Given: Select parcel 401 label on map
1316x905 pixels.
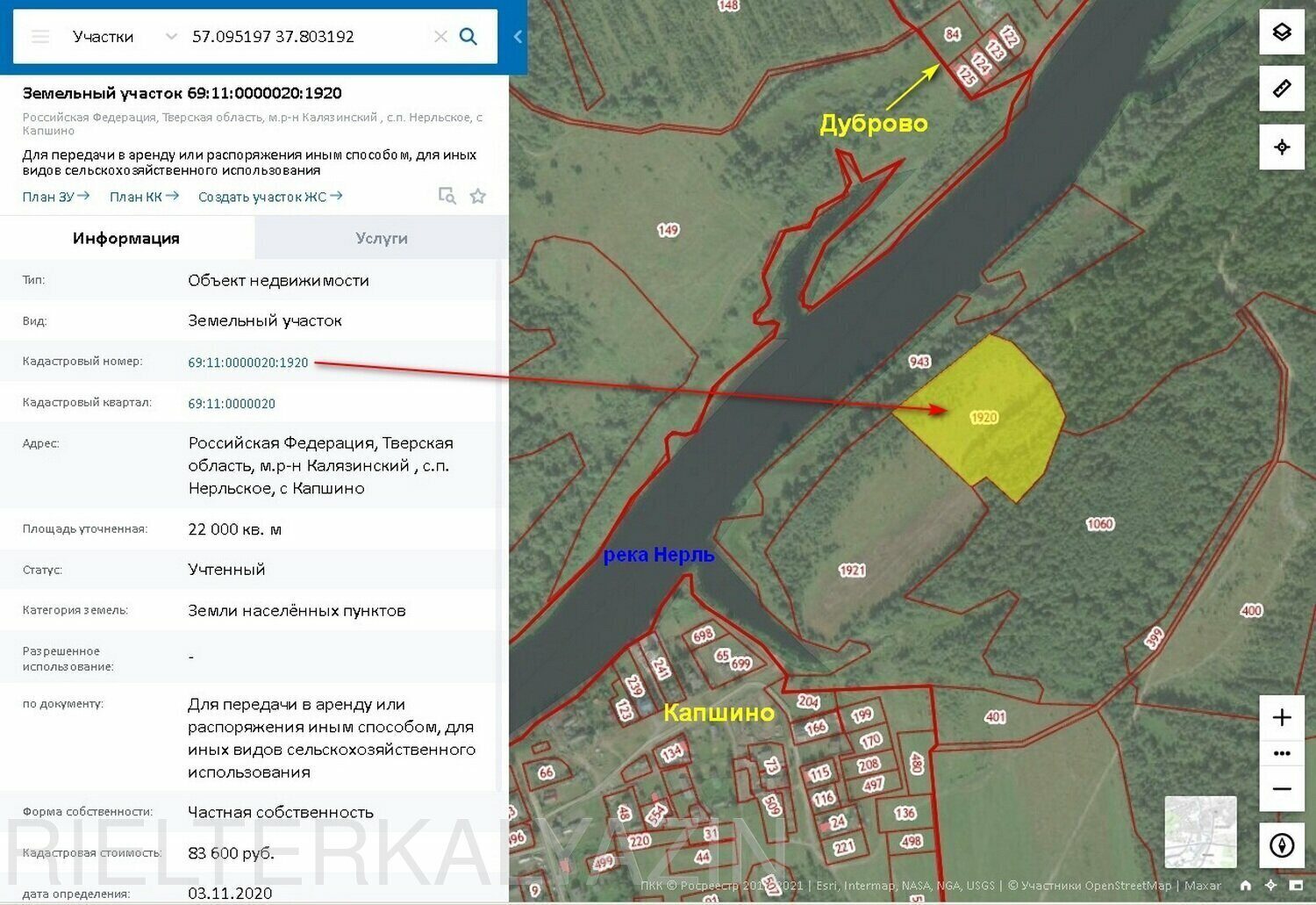Looking at the screenshot, I should [995, 717].
